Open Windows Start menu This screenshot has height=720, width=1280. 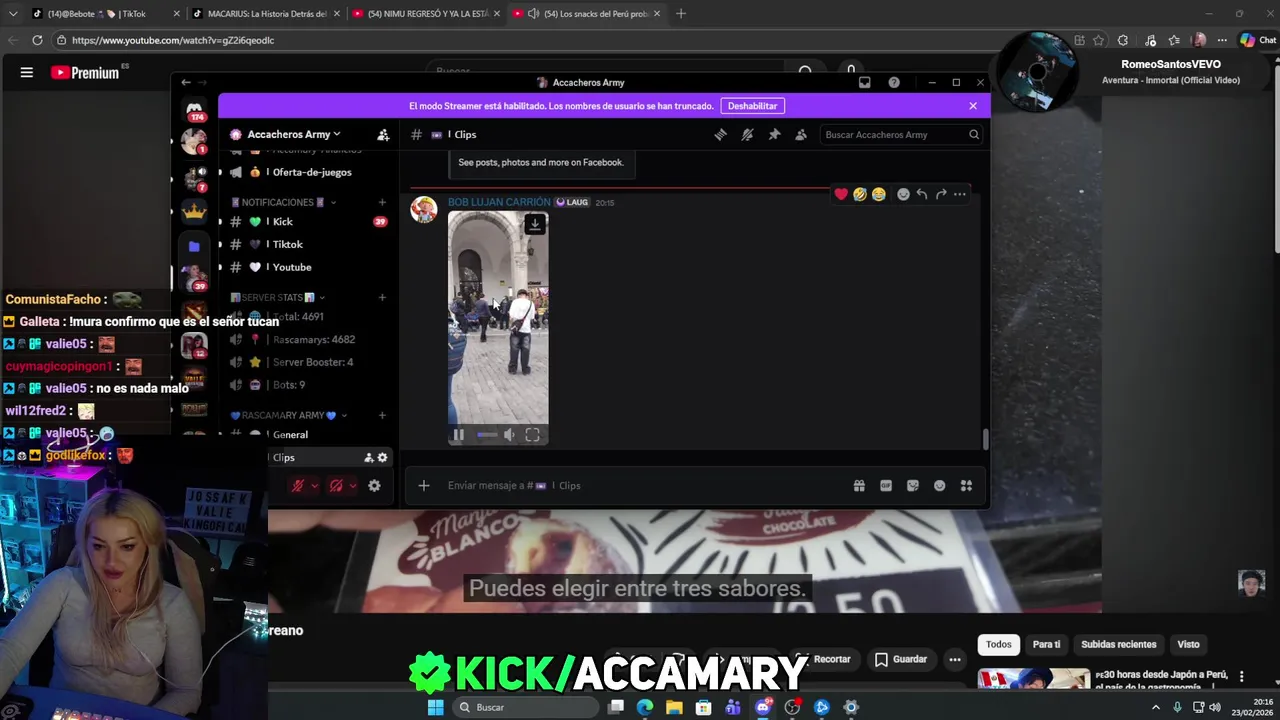[435, 707]
